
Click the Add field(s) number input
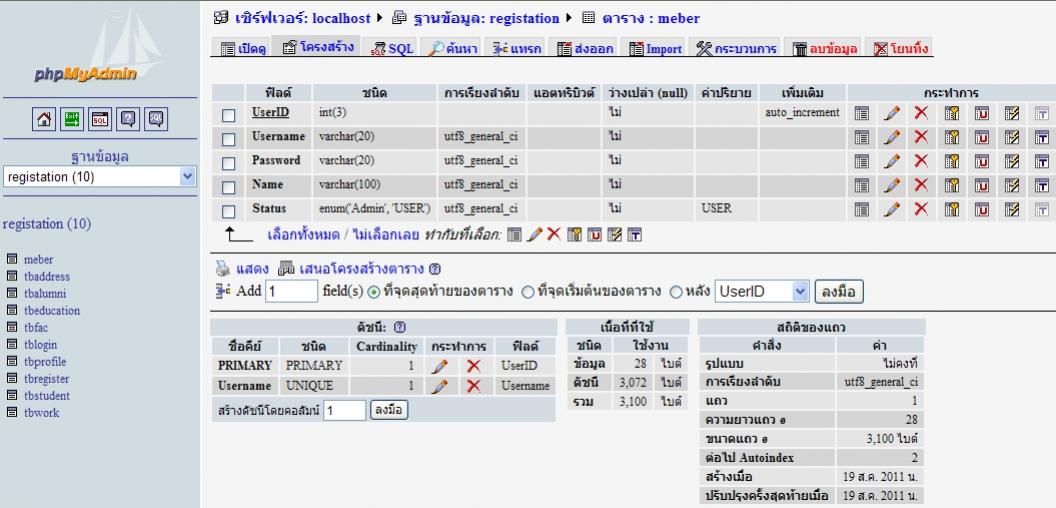pos(291,292)
